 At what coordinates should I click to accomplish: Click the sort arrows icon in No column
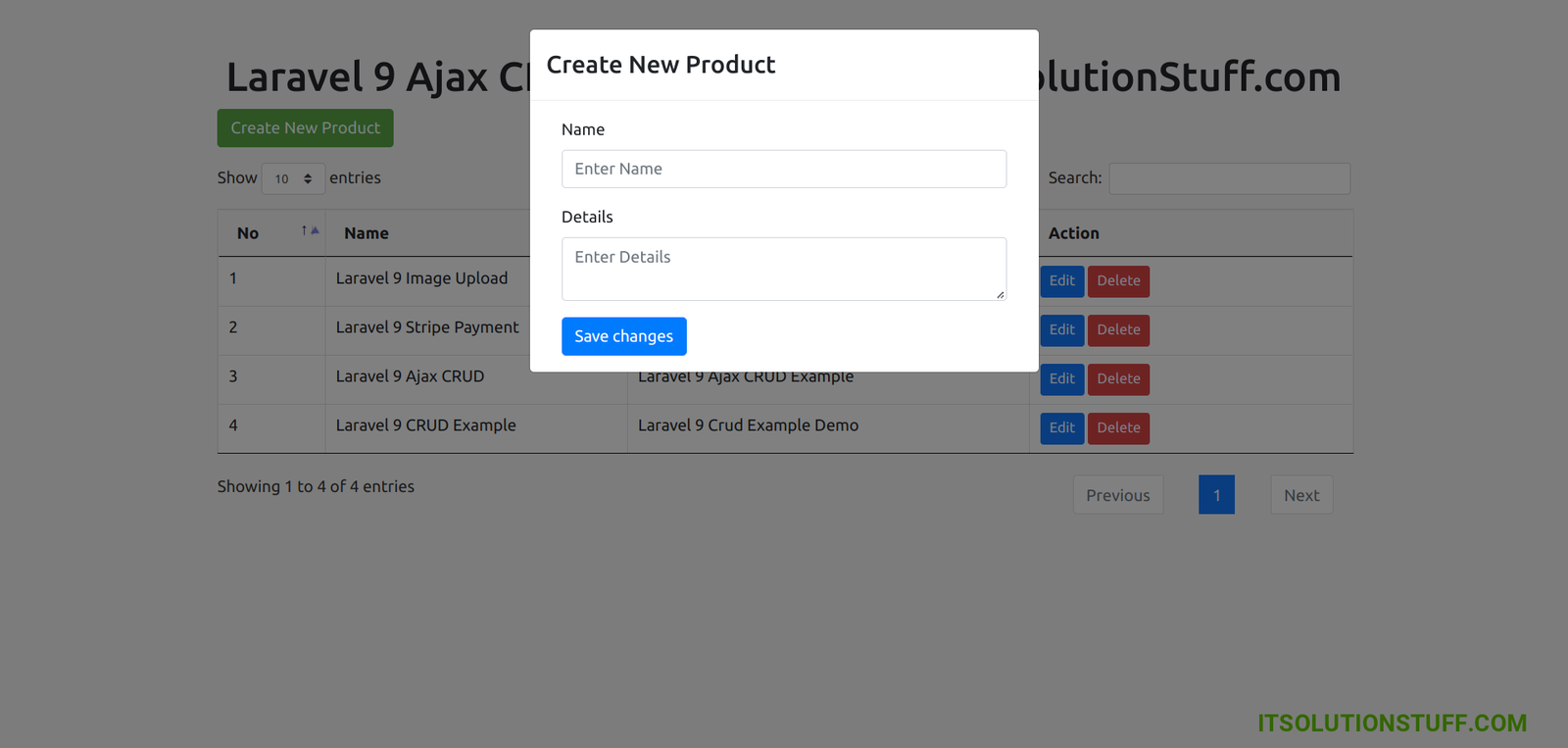310,231
